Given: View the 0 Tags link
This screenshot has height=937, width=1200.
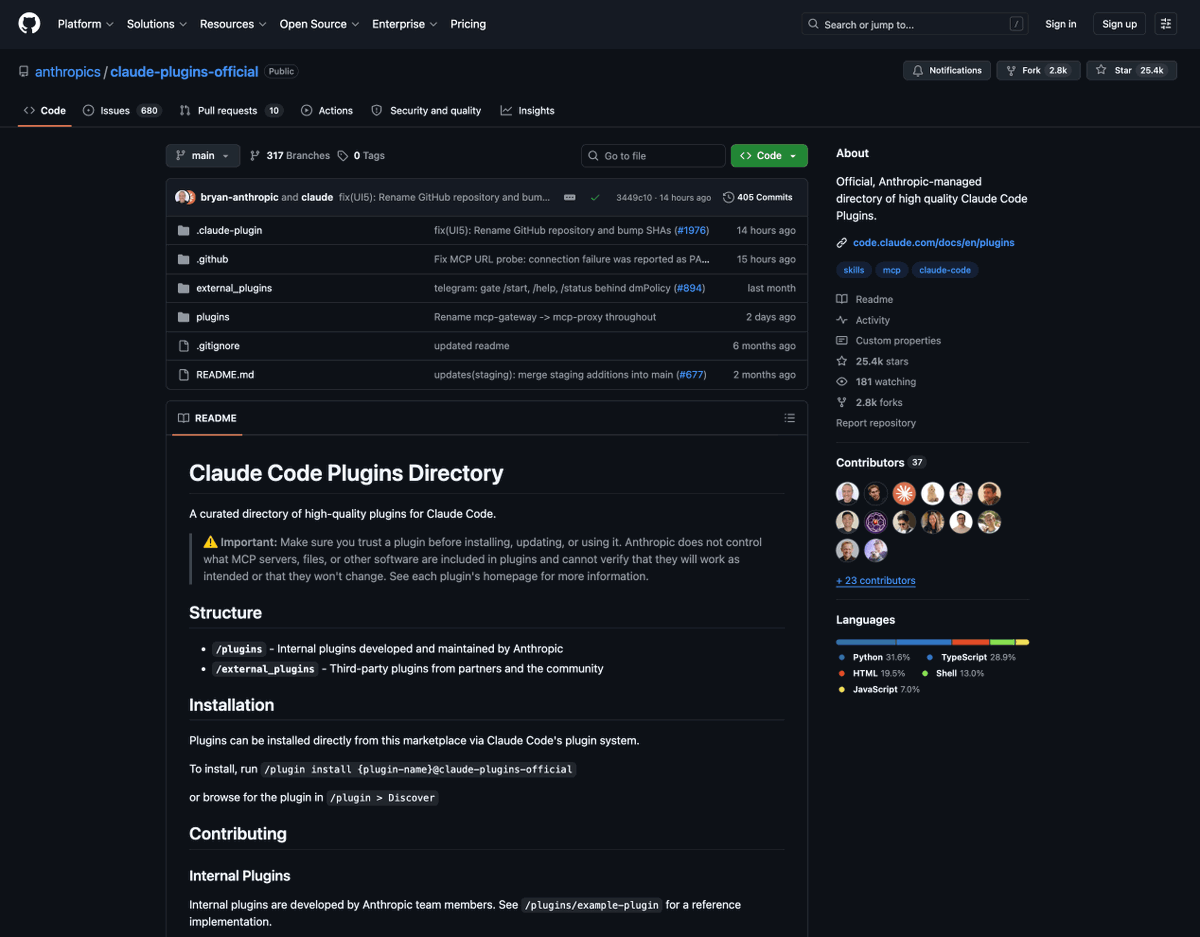Looking at the screenshot, I should point(361,155).
